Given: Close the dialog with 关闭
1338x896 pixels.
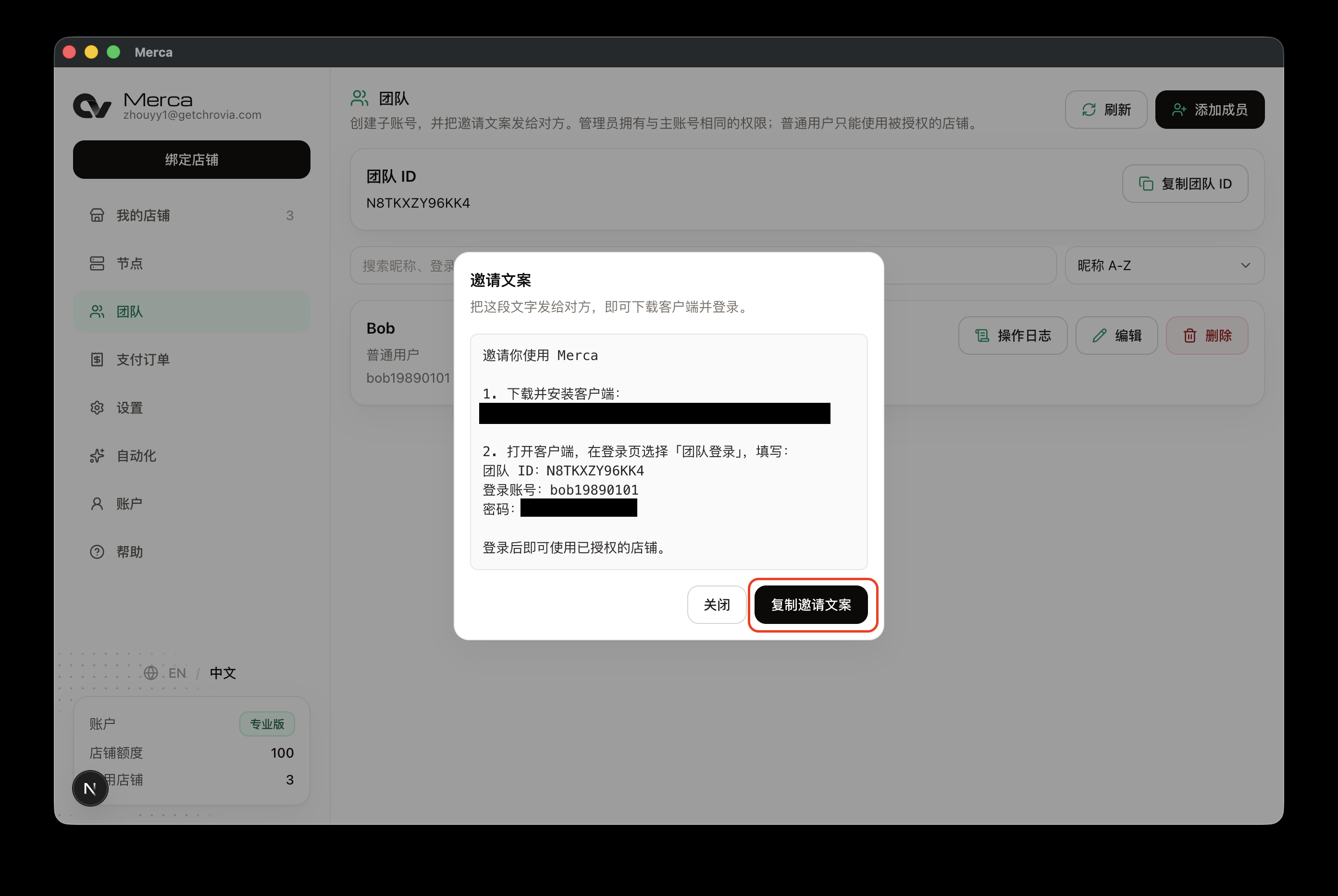Looking at the screenshot, I should tap(717, 605).
